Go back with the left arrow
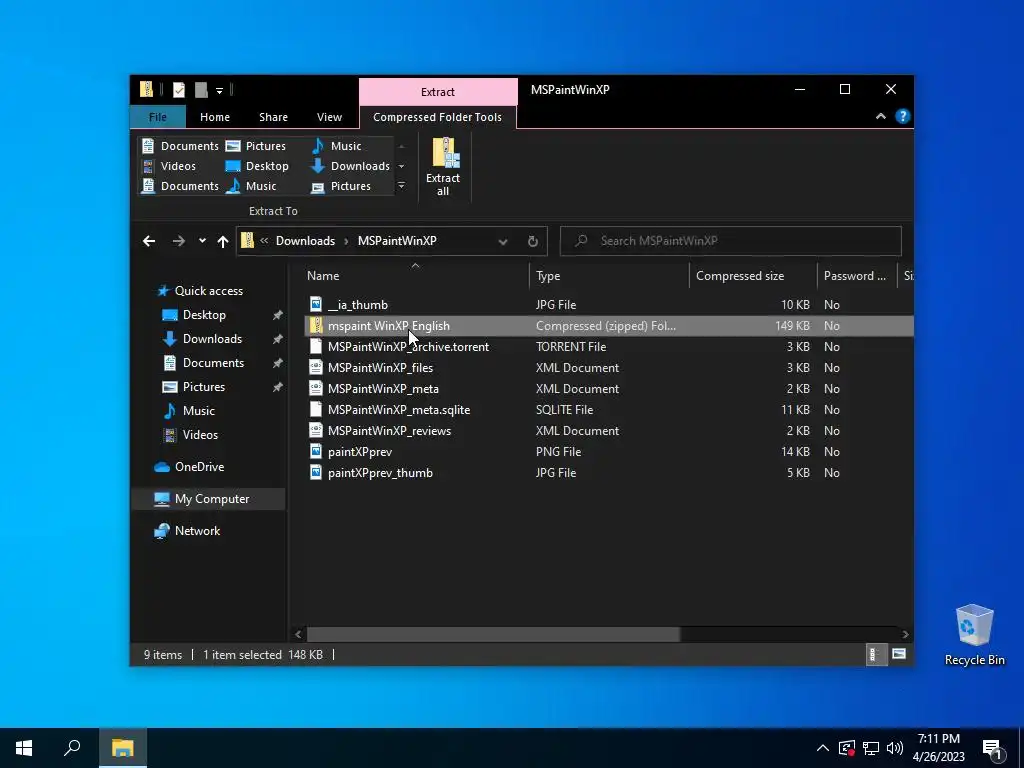This screenshot has height=768, width=1024. 149,241
